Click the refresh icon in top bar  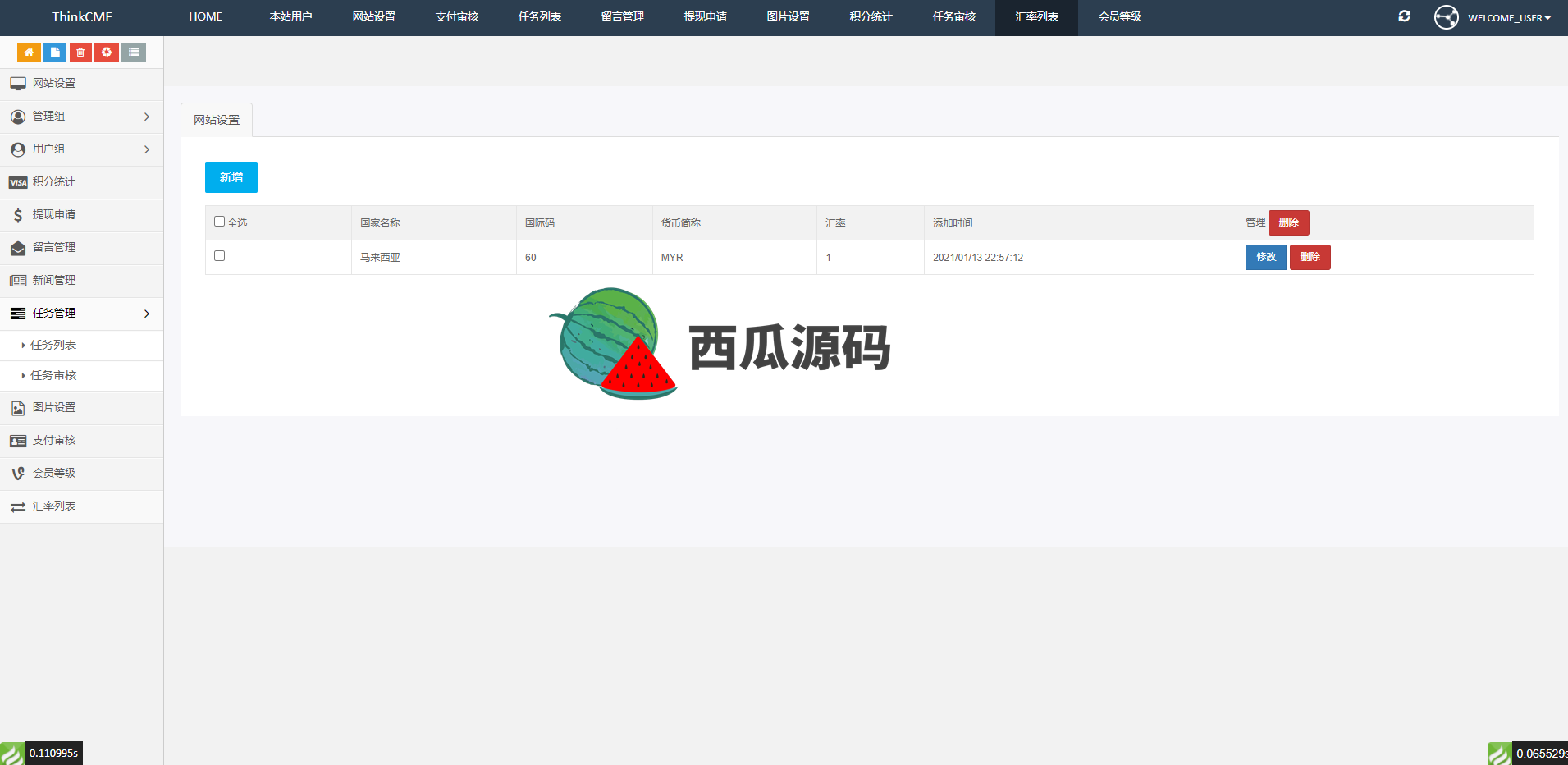coord(1405,16)
